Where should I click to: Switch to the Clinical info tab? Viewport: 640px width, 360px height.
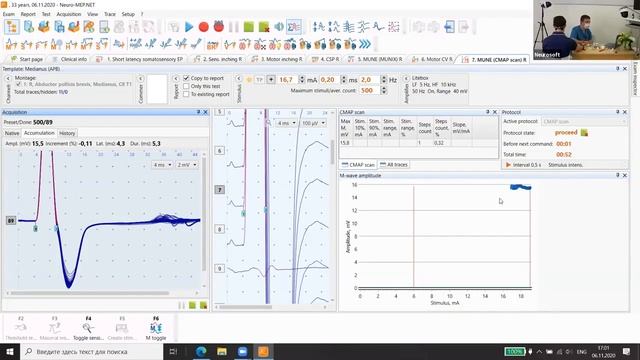[x=69, y=59]
